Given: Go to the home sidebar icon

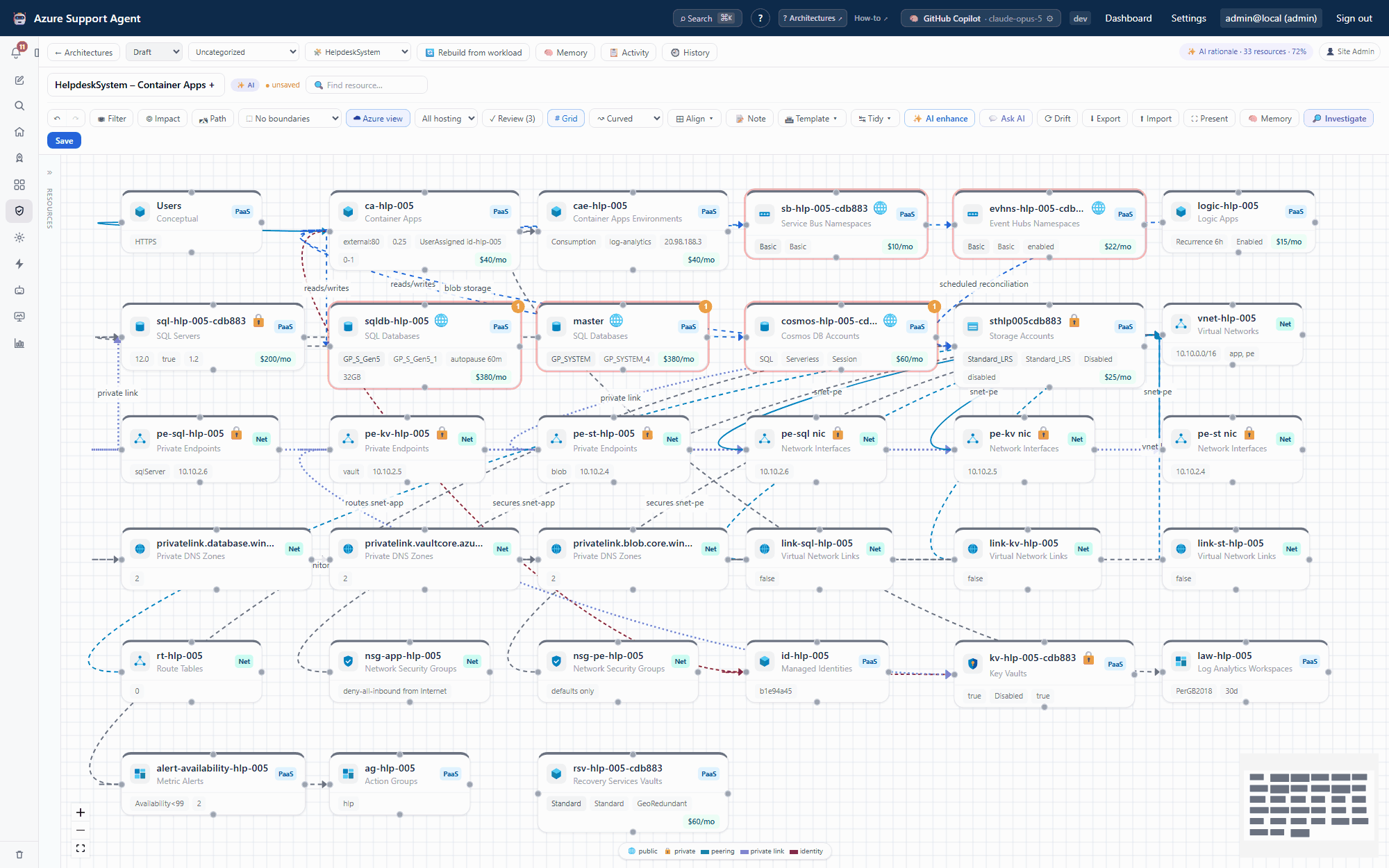Looking at the screenshot, I should point(19,132).
